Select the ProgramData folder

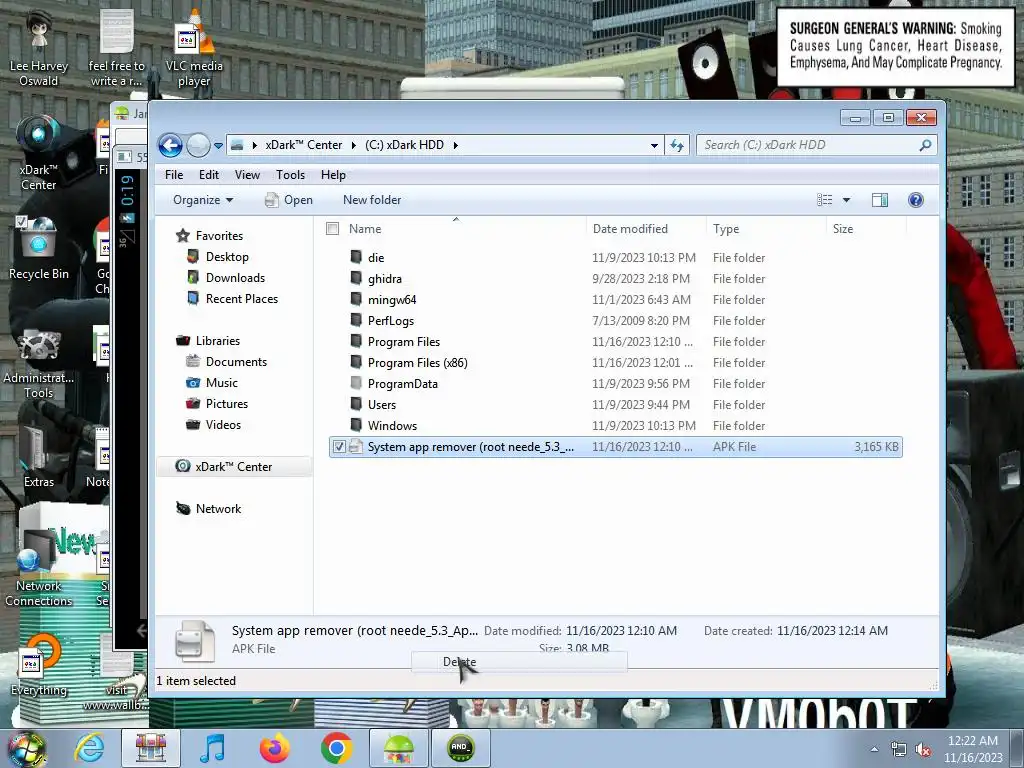click(402, 384)
